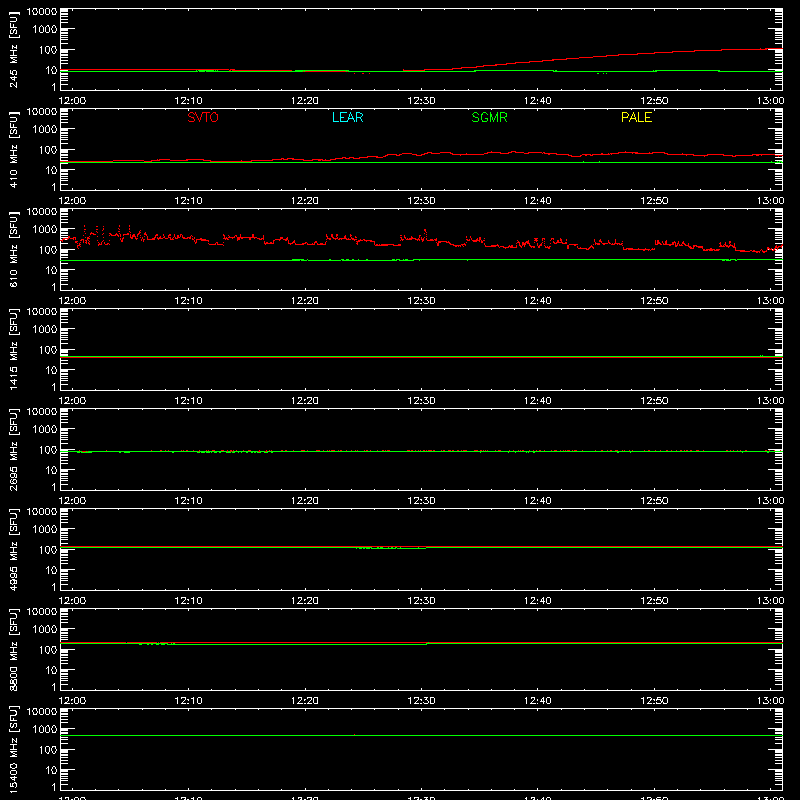The image size is (800, 800).
Task: Click the 12:10 time label below 2695 MHz plot
Action: [x=188, y=501]
